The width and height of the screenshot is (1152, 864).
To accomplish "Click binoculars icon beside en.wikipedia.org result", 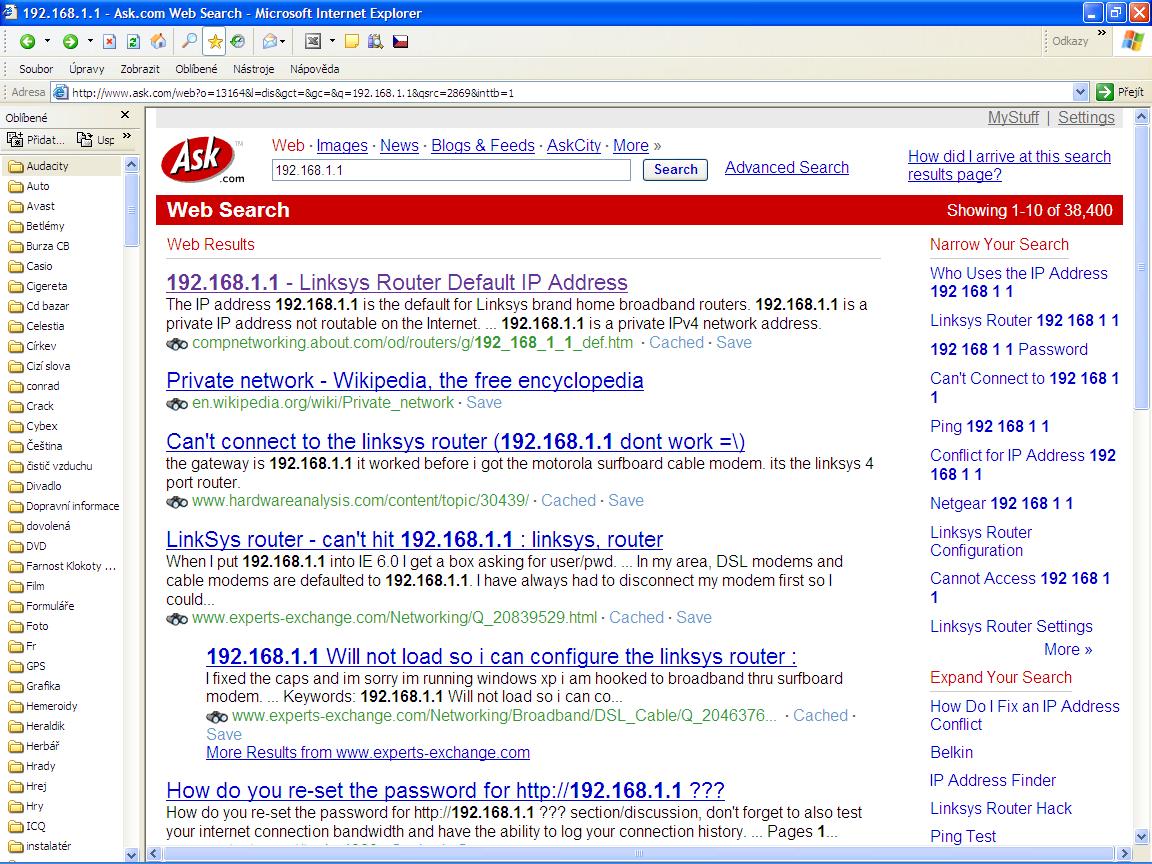I will [x=177, y=403].
